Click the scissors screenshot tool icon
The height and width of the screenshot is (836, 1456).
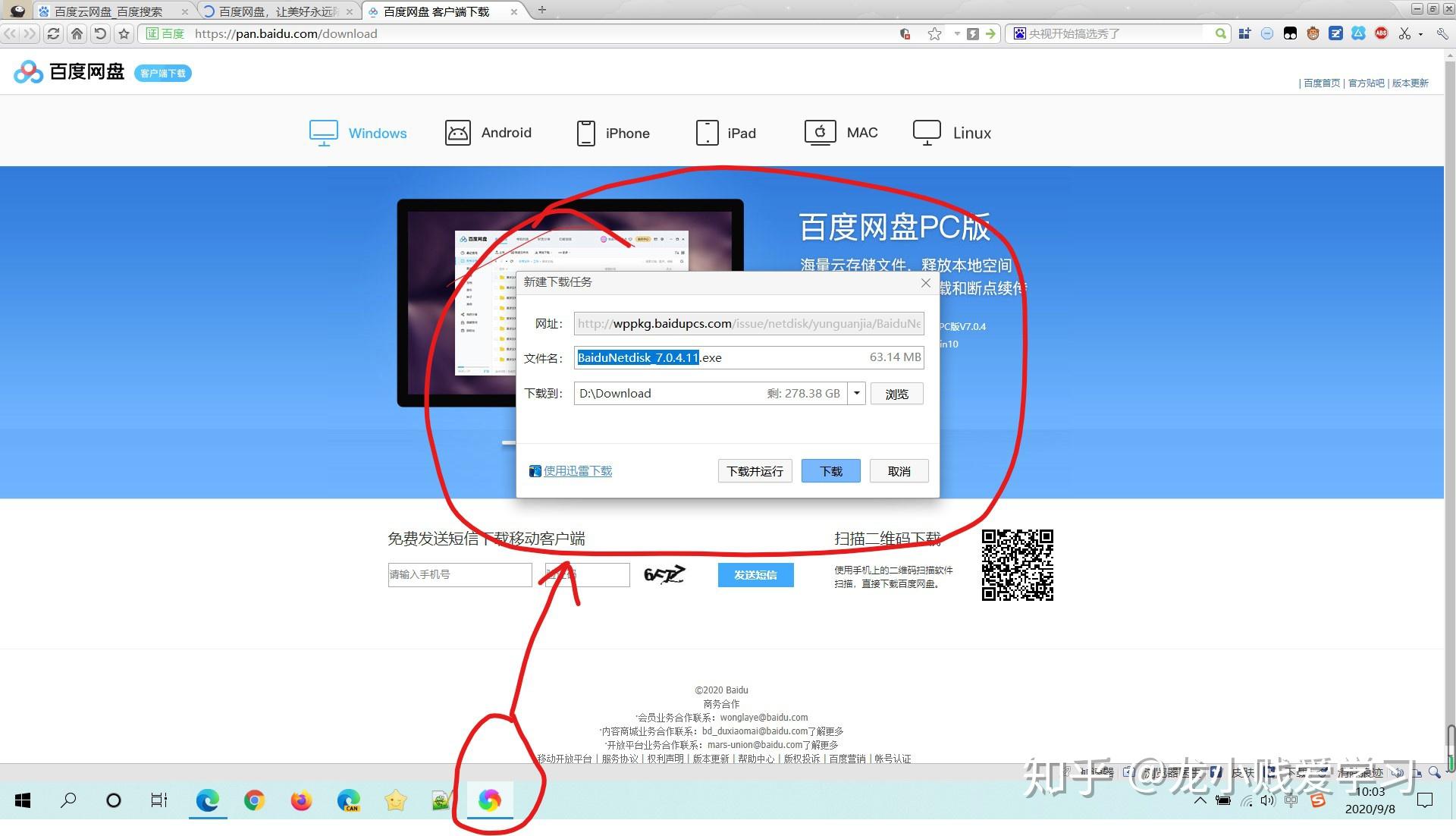[1404, 33]
